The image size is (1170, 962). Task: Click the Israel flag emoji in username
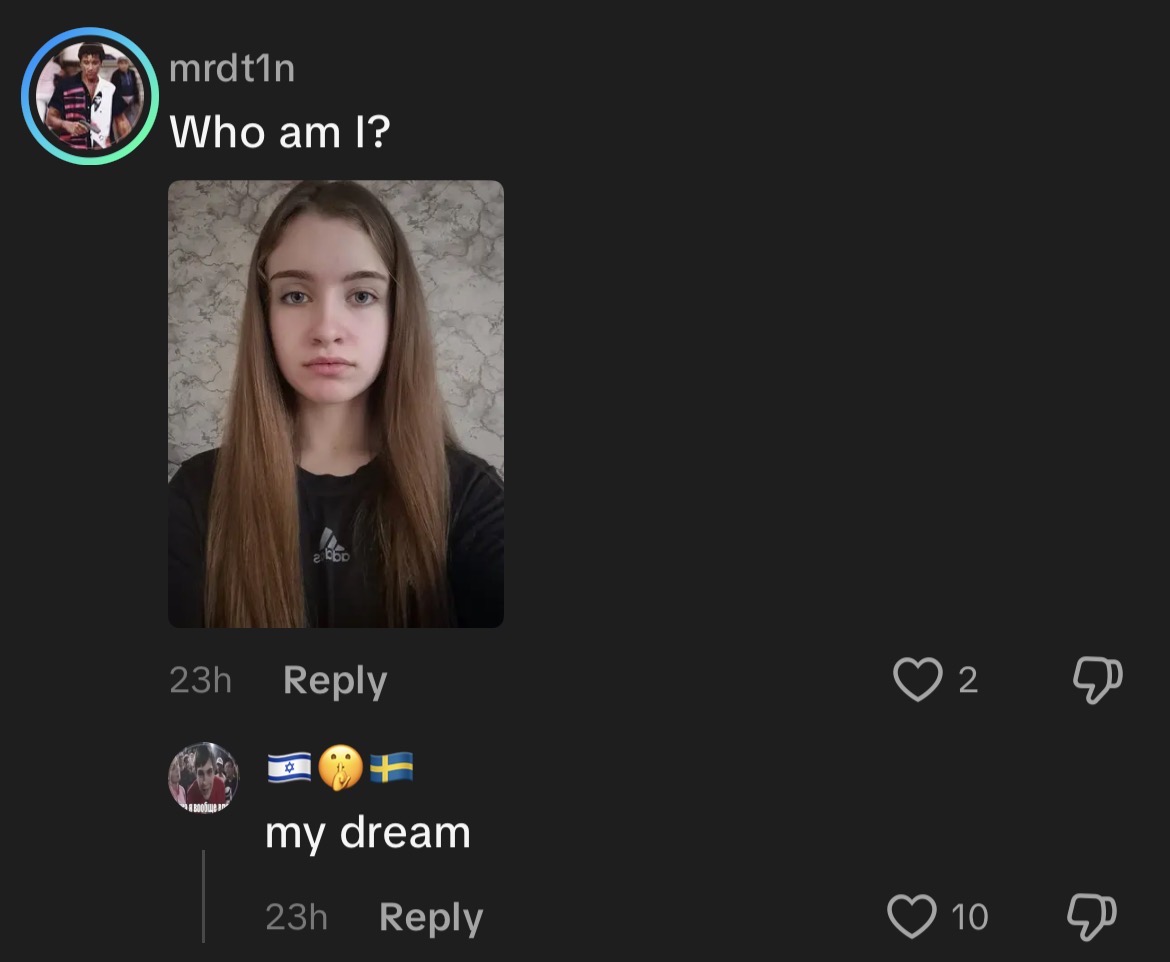tap(289, 769)
